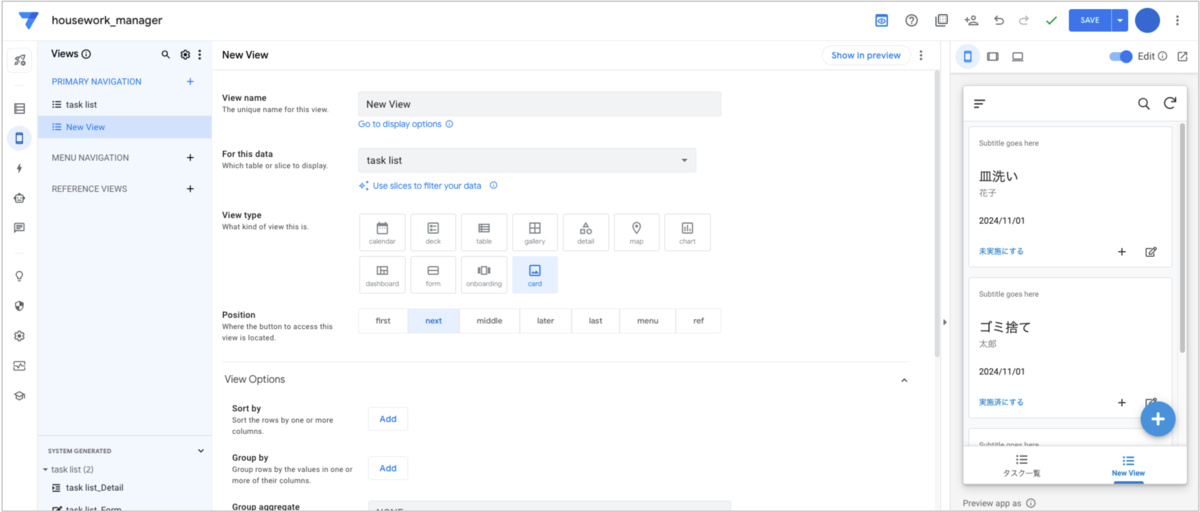The image size is (1200, 512).
Task: Open the Security shield section
Action: [19, 306]
